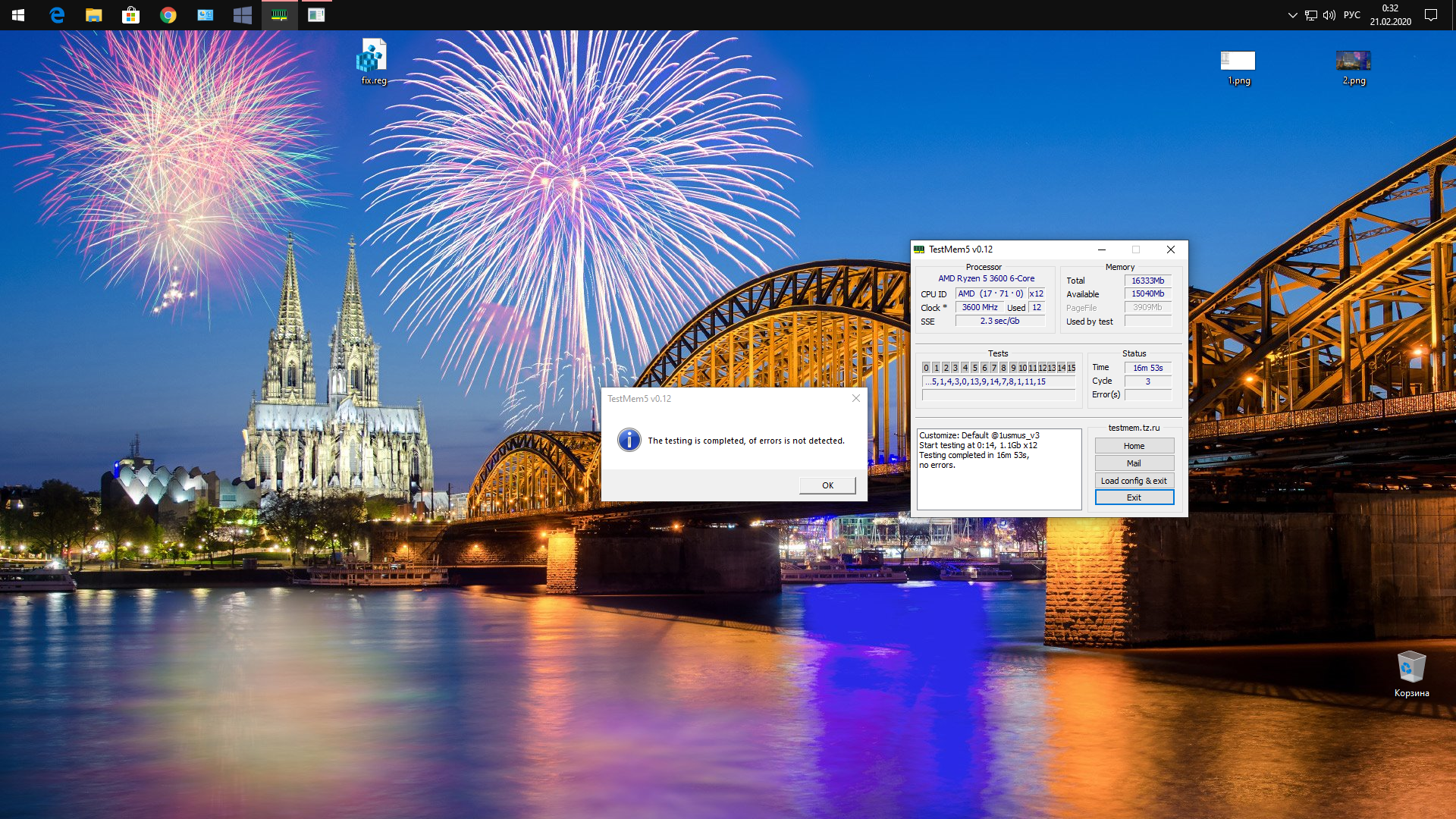Show hidden system tray icons chevron
Image resolution: width=1456 pixels, height=819 pixels.
click(1292, 15)
